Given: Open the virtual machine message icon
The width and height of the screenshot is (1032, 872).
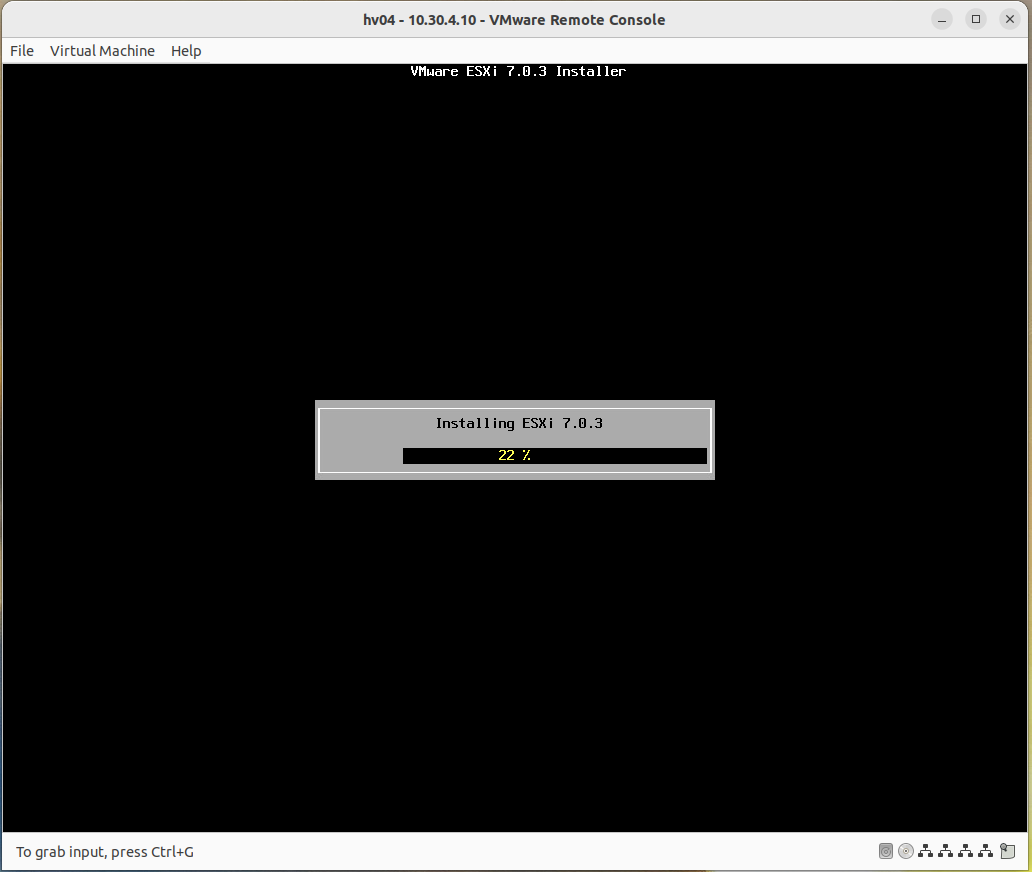Looking at the screenshot, I should click(1007, 851).
